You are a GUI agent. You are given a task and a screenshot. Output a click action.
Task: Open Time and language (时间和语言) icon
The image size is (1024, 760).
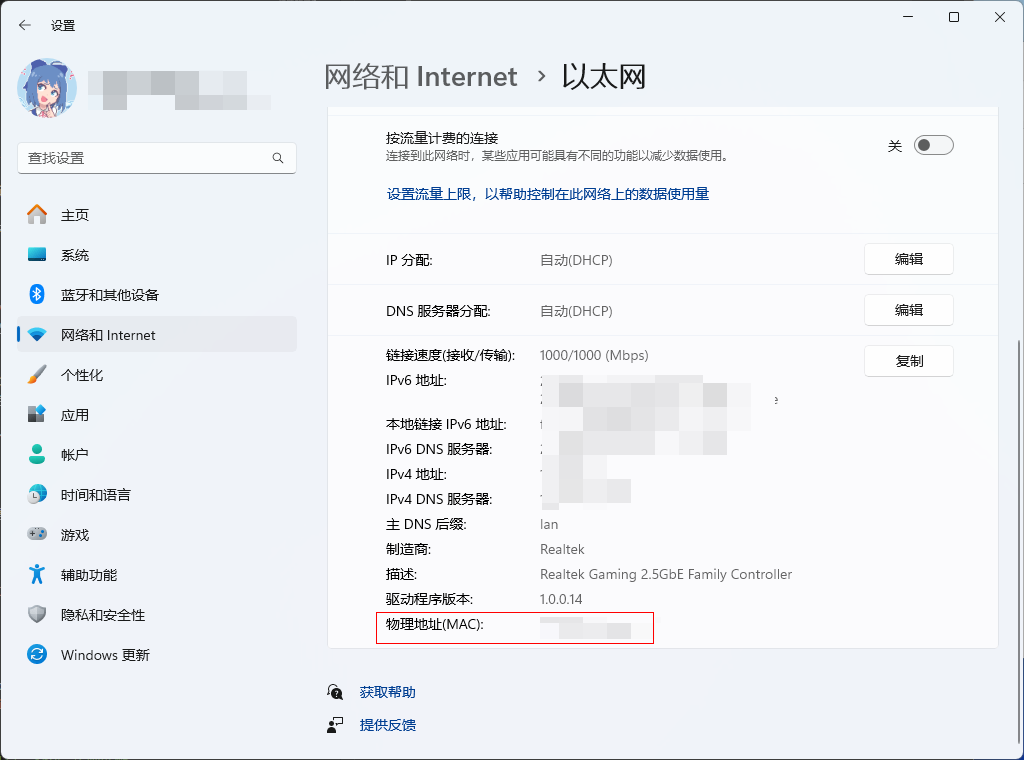[37, 495]
